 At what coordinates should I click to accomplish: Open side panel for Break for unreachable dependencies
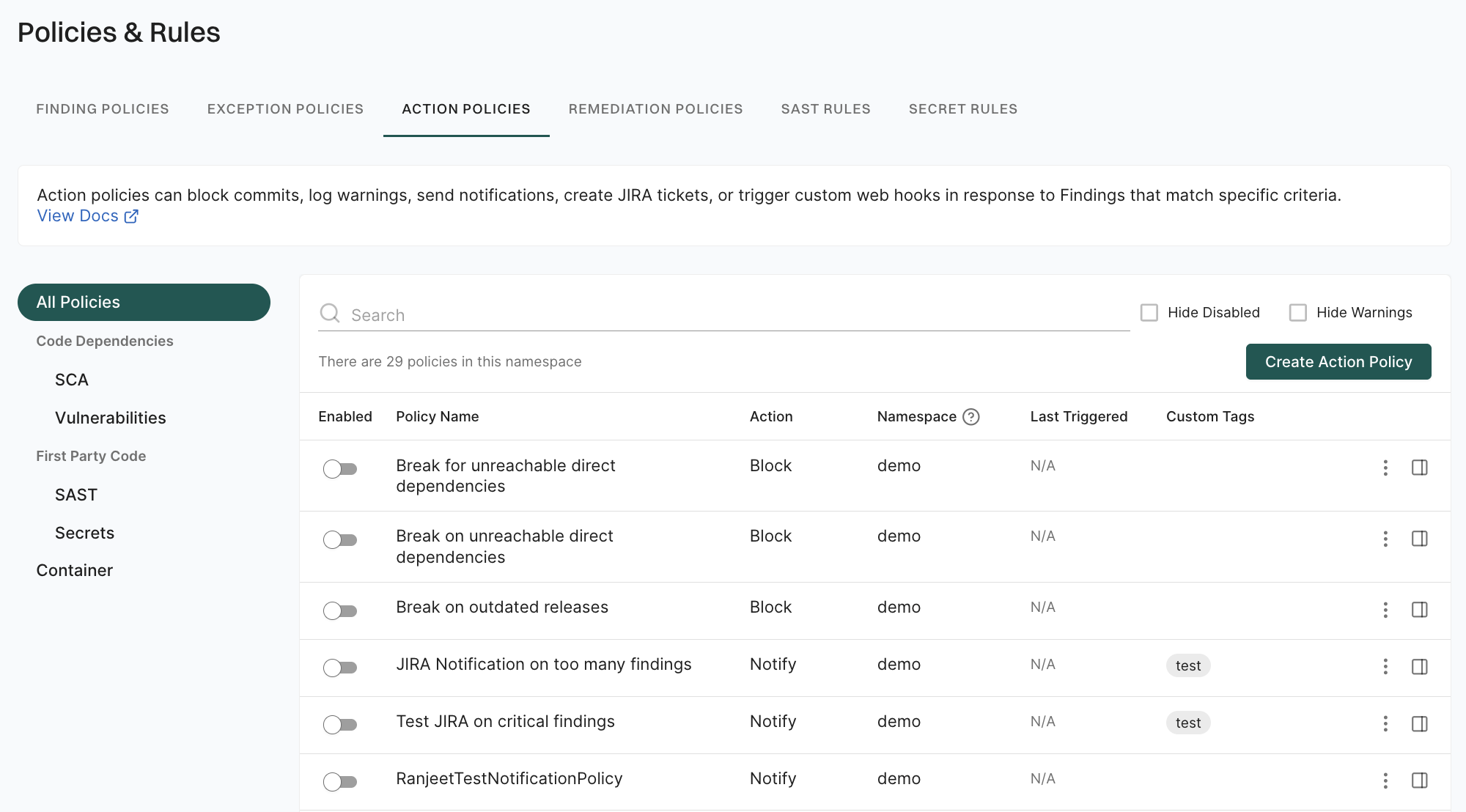click(1419, 468)
